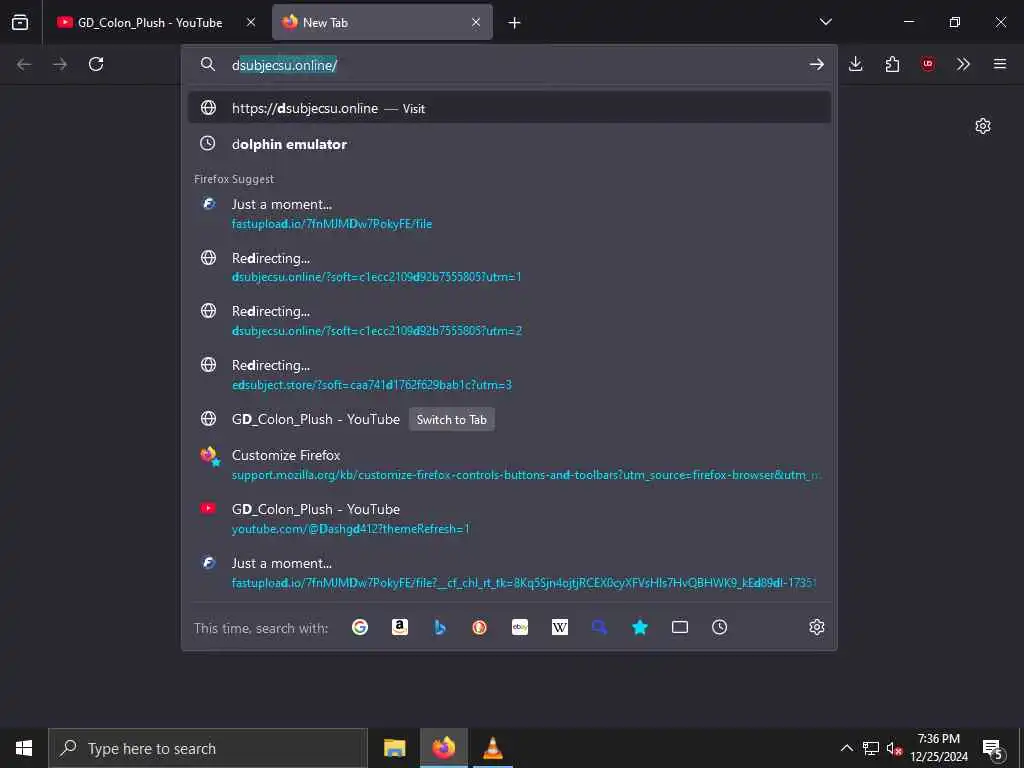Open File Explorer from the taskbar

click(x=394, y=748)
